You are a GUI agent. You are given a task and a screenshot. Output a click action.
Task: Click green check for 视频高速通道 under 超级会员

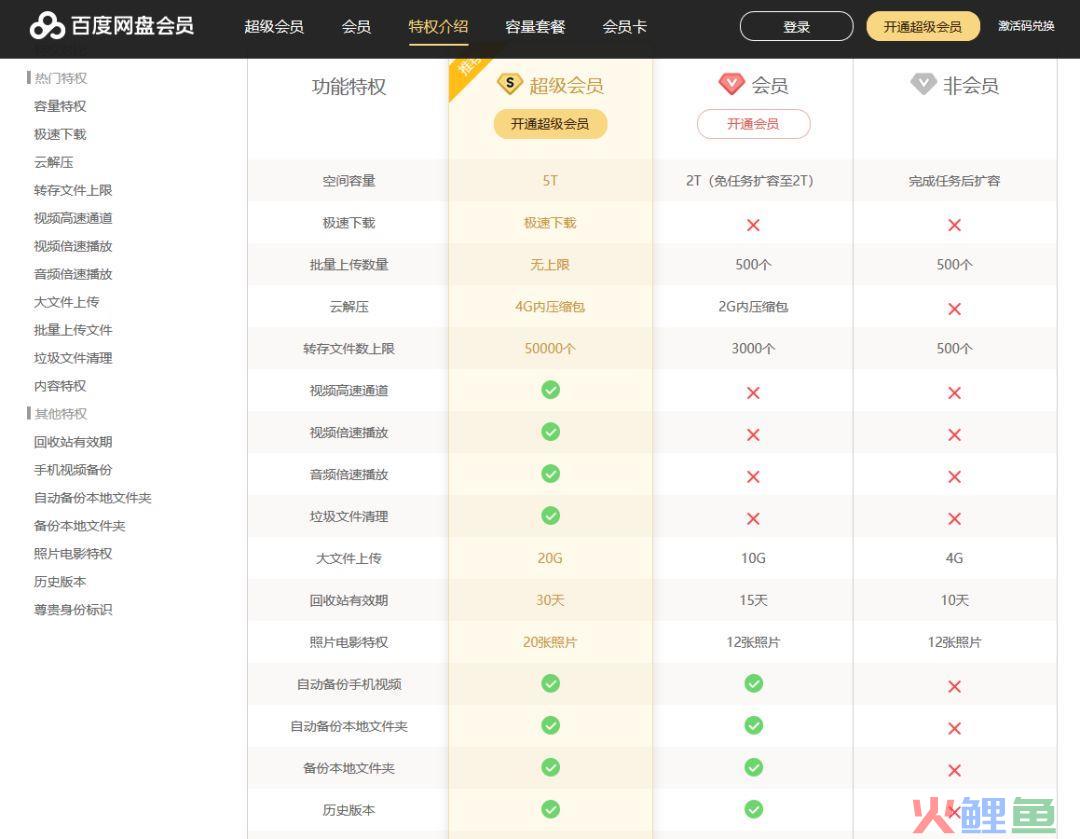click(550, 390)
